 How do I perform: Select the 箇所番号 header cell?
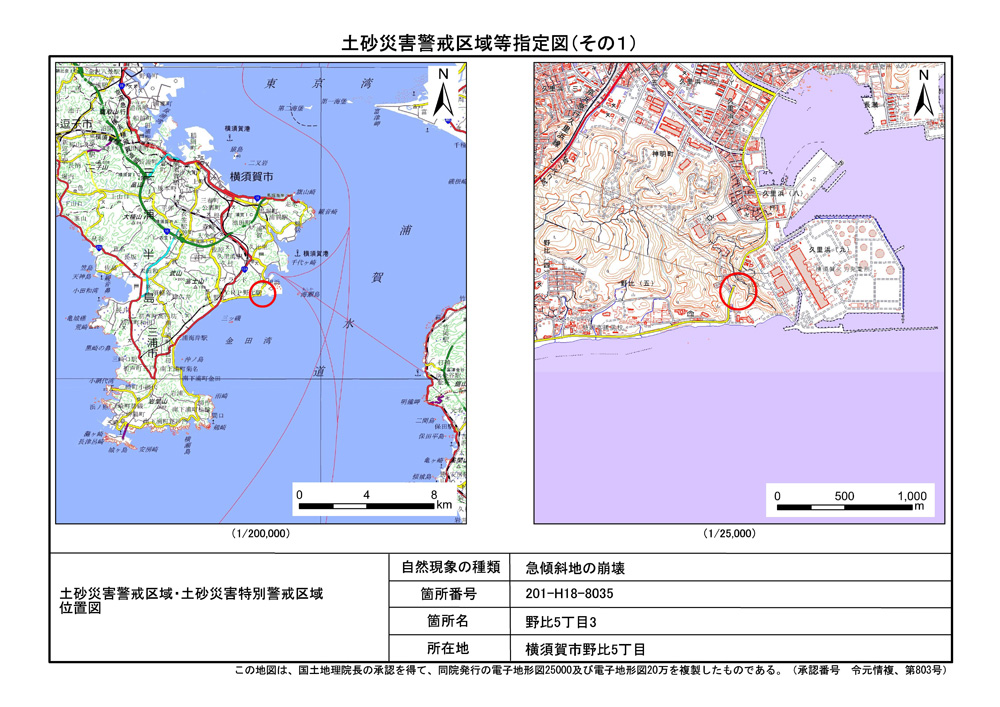449,594
